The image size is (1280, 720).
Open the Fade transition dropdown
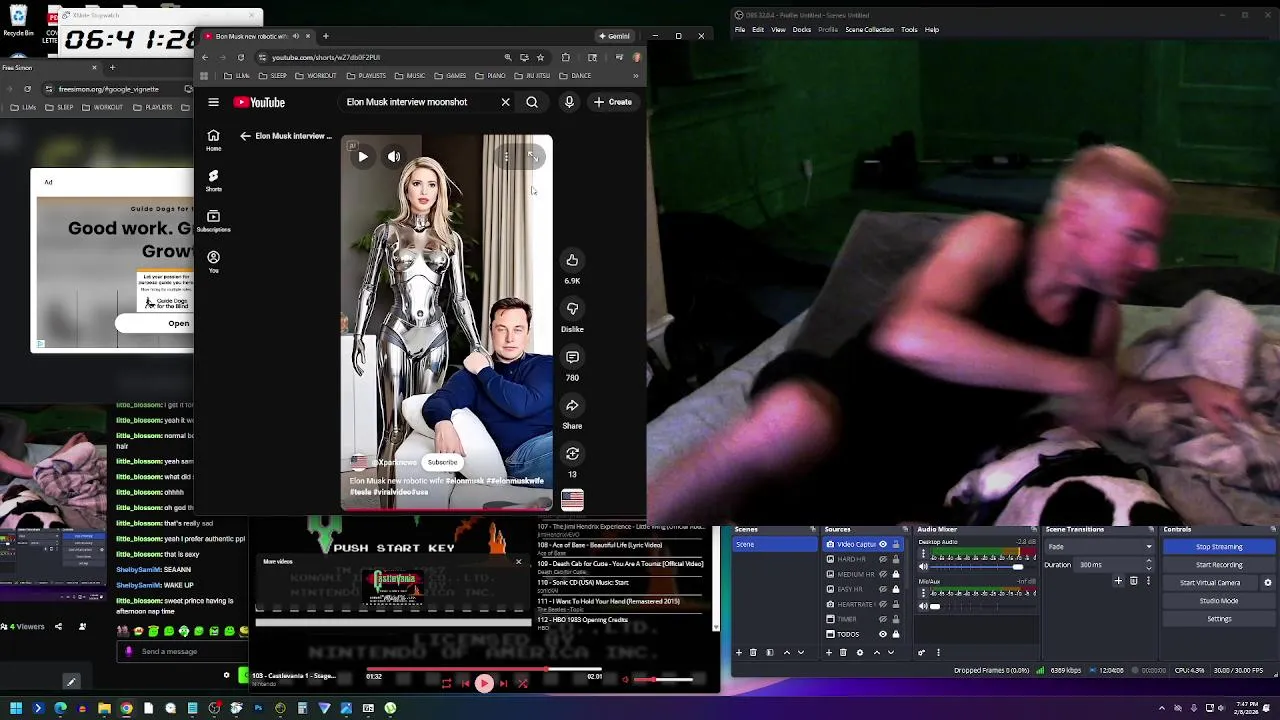click(1100, 547)
